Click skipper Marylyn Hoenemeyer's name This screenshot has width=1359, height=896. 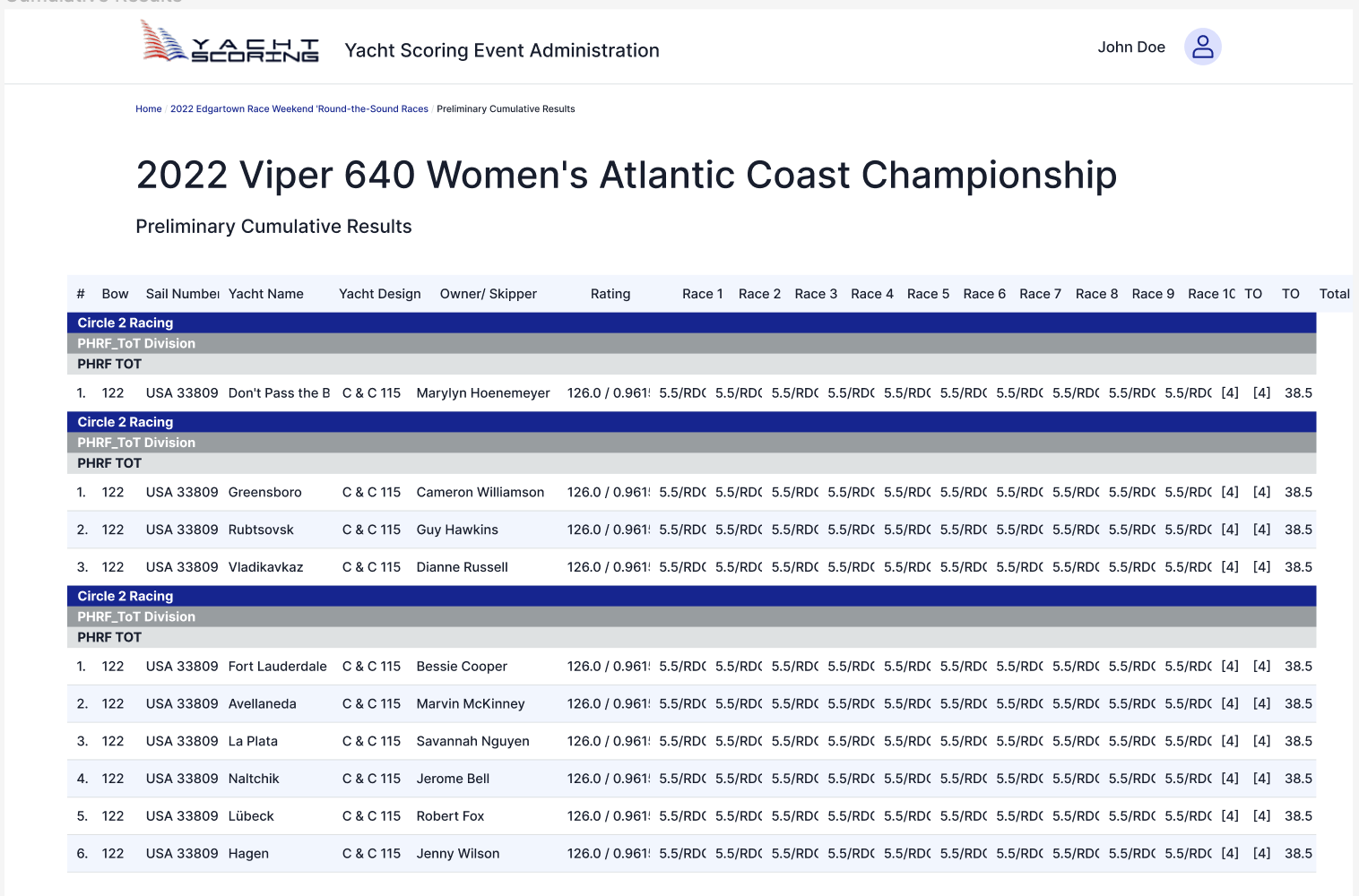click(x=483, y=392)
